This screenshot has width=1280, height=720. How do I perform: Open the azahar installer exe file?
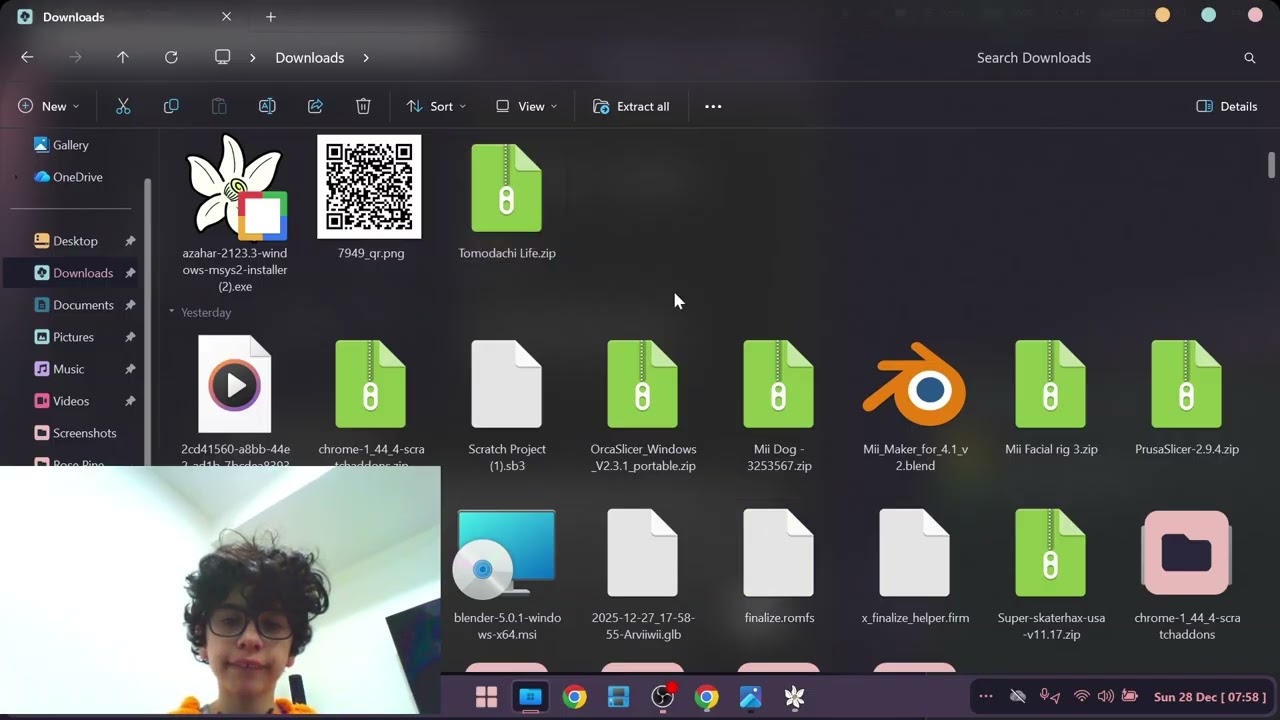pyautogui.click(x=235, y=214)
